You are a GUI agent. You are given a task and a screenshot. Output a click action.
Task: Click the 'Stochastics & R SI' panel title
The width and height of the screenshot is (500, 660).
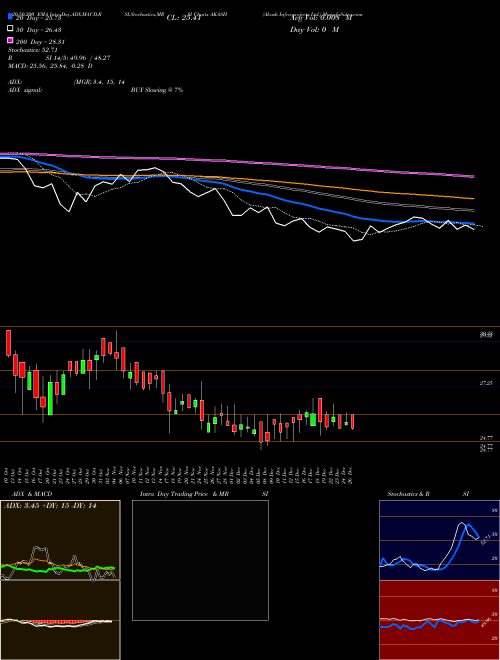click(428, 494)
